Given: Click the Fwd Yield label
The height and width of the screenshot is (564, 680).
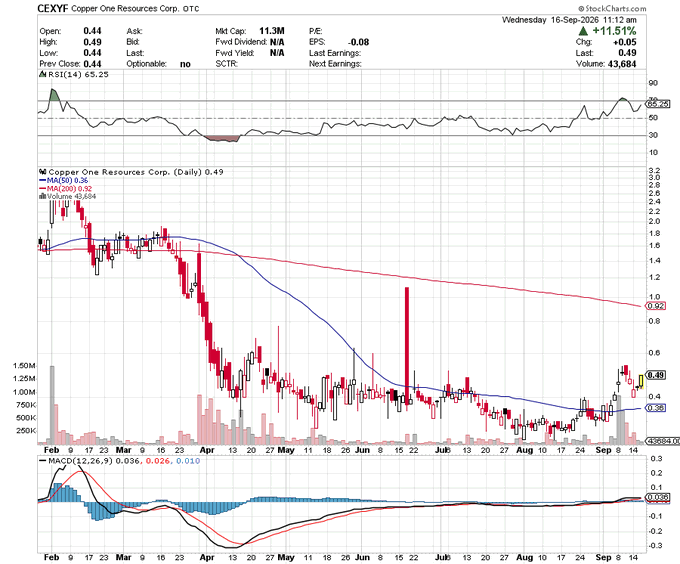Looking at the screenshot, I should 235,53.
